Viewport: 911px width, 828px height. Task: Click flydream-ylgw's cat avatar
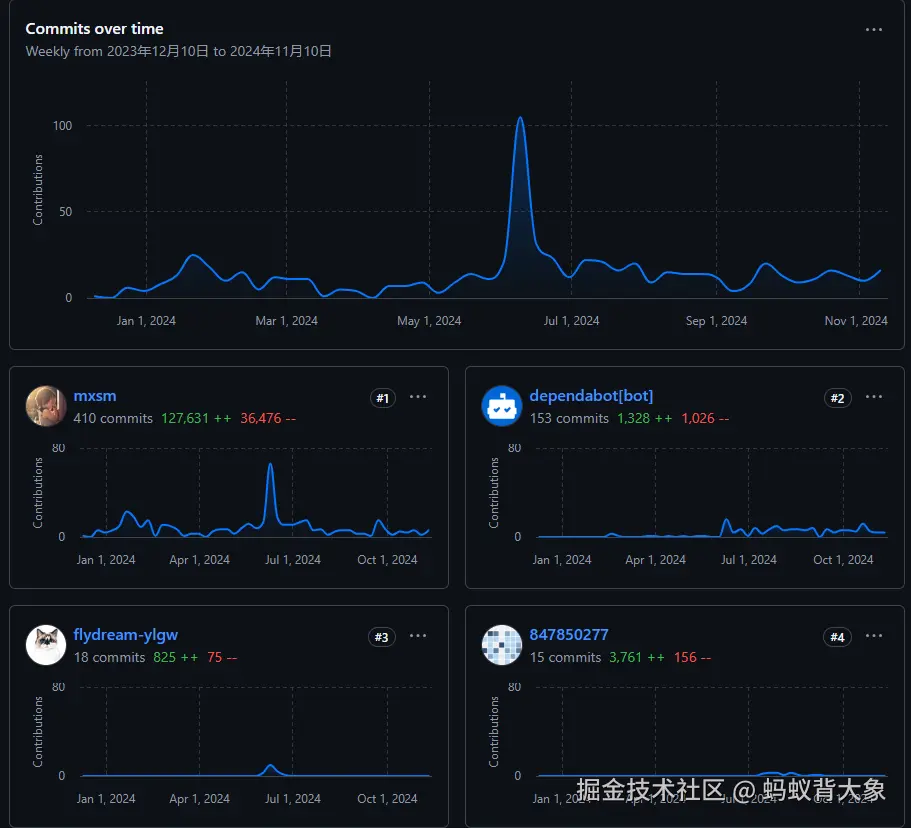(x=45, y=645)
